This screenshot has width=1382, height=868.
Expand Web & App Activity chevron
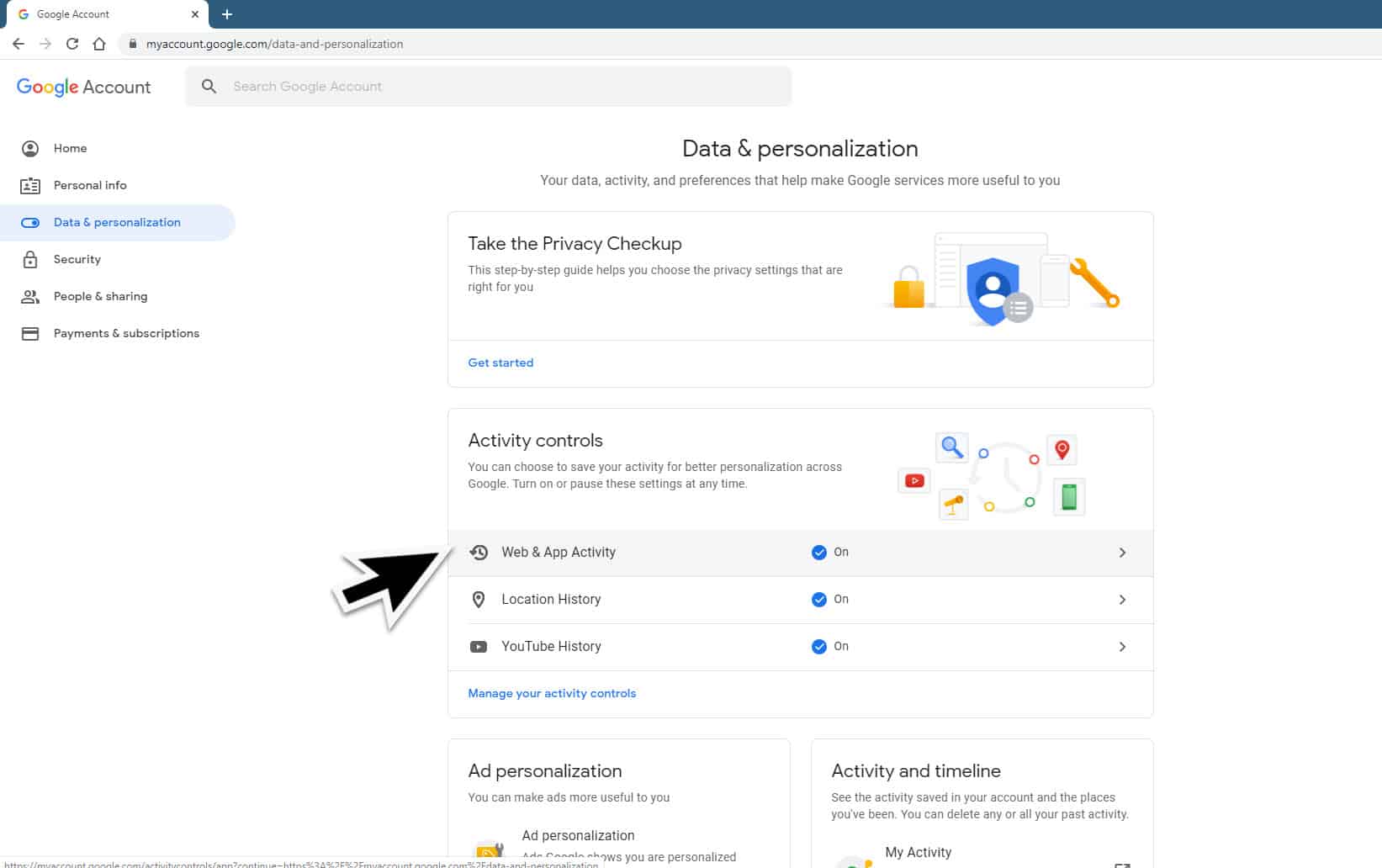point(1122,553)
